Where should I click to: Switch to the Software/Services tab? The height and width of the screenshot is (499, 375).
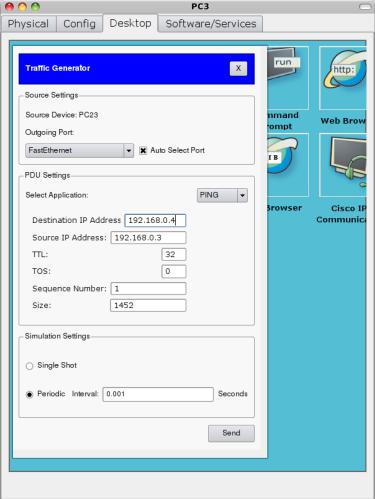point(211,24)
